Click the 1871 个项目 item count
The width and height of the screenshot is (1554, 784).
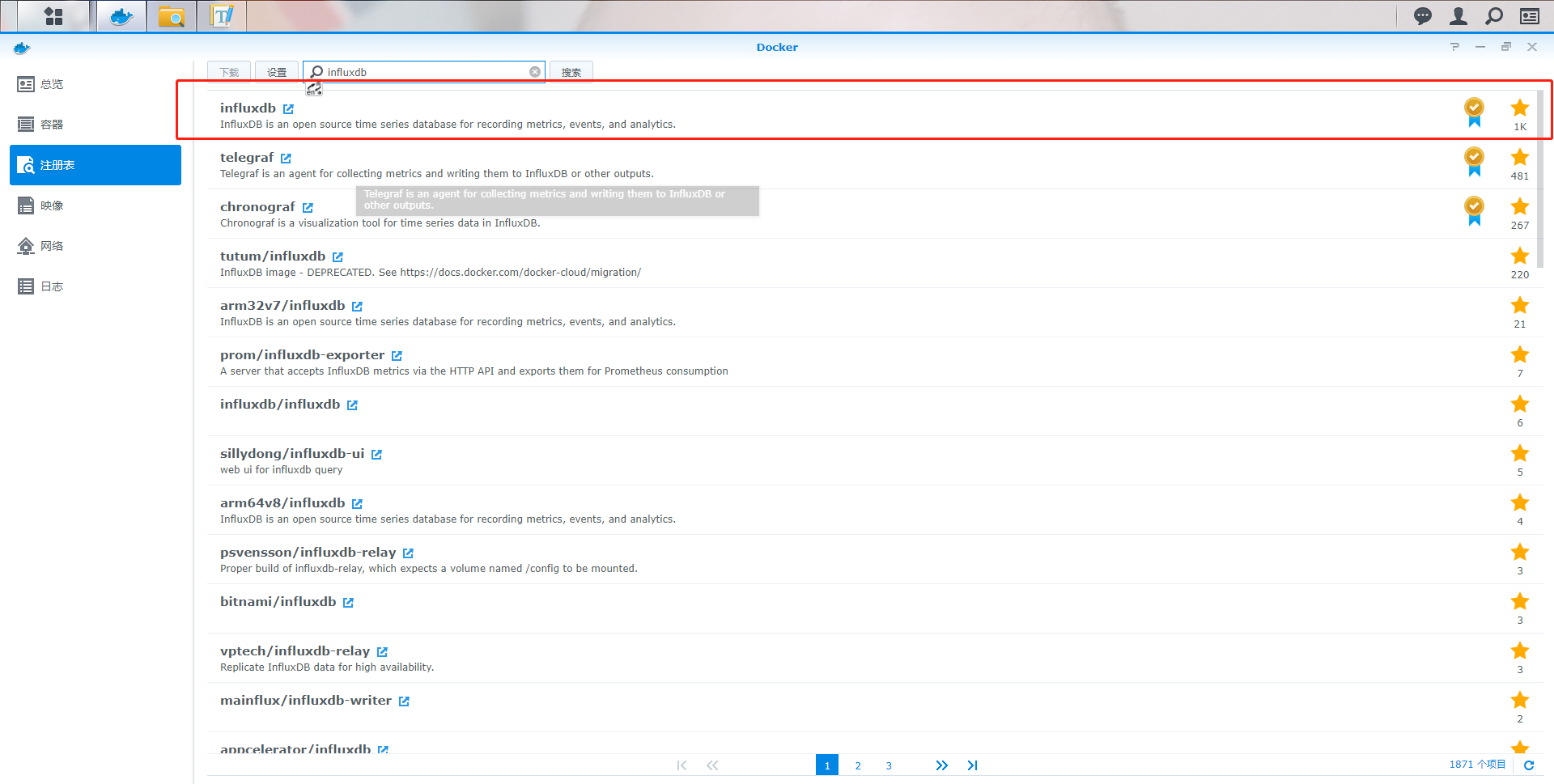coord(1477,765)
